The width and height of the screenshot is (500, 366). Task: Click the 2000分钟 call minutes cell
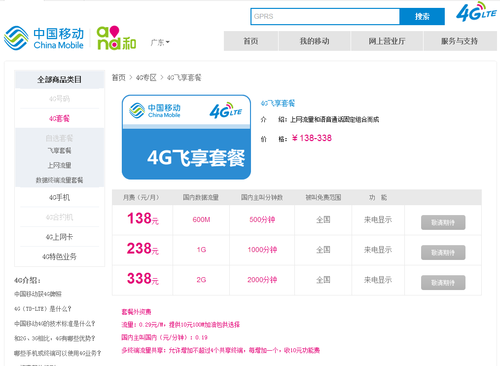pos(262,280)
